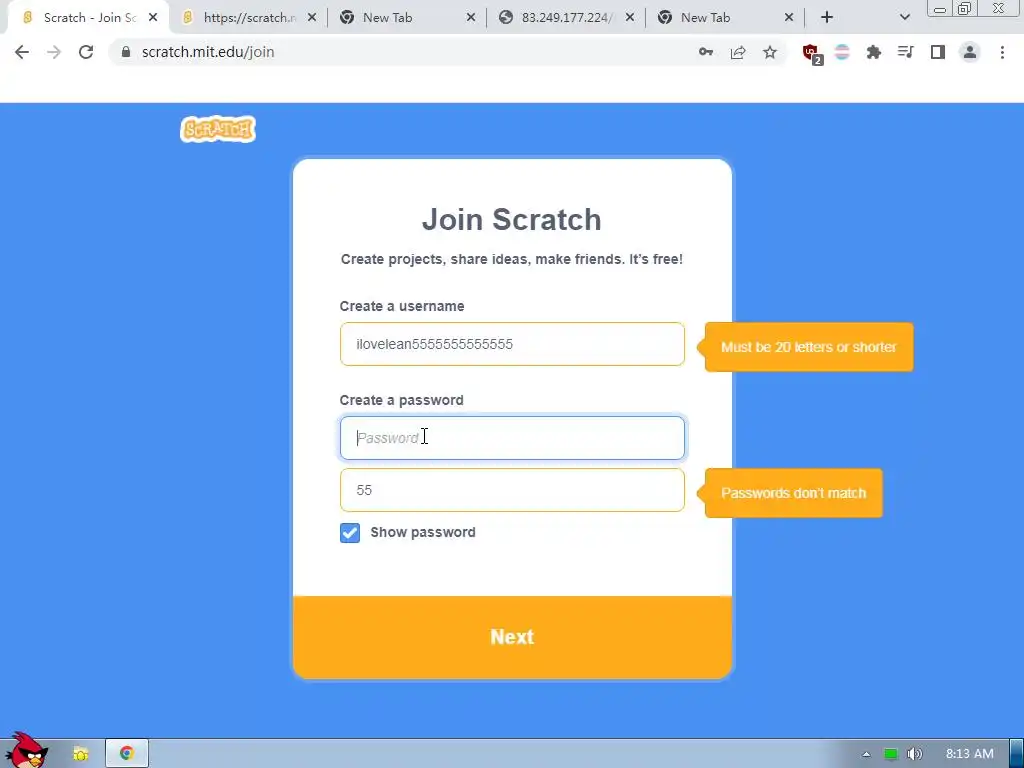Image resolution: width=1024 pixels, height=768 pixels.
Task: Open a new browser tab
Action: click(x=827, y=18)
